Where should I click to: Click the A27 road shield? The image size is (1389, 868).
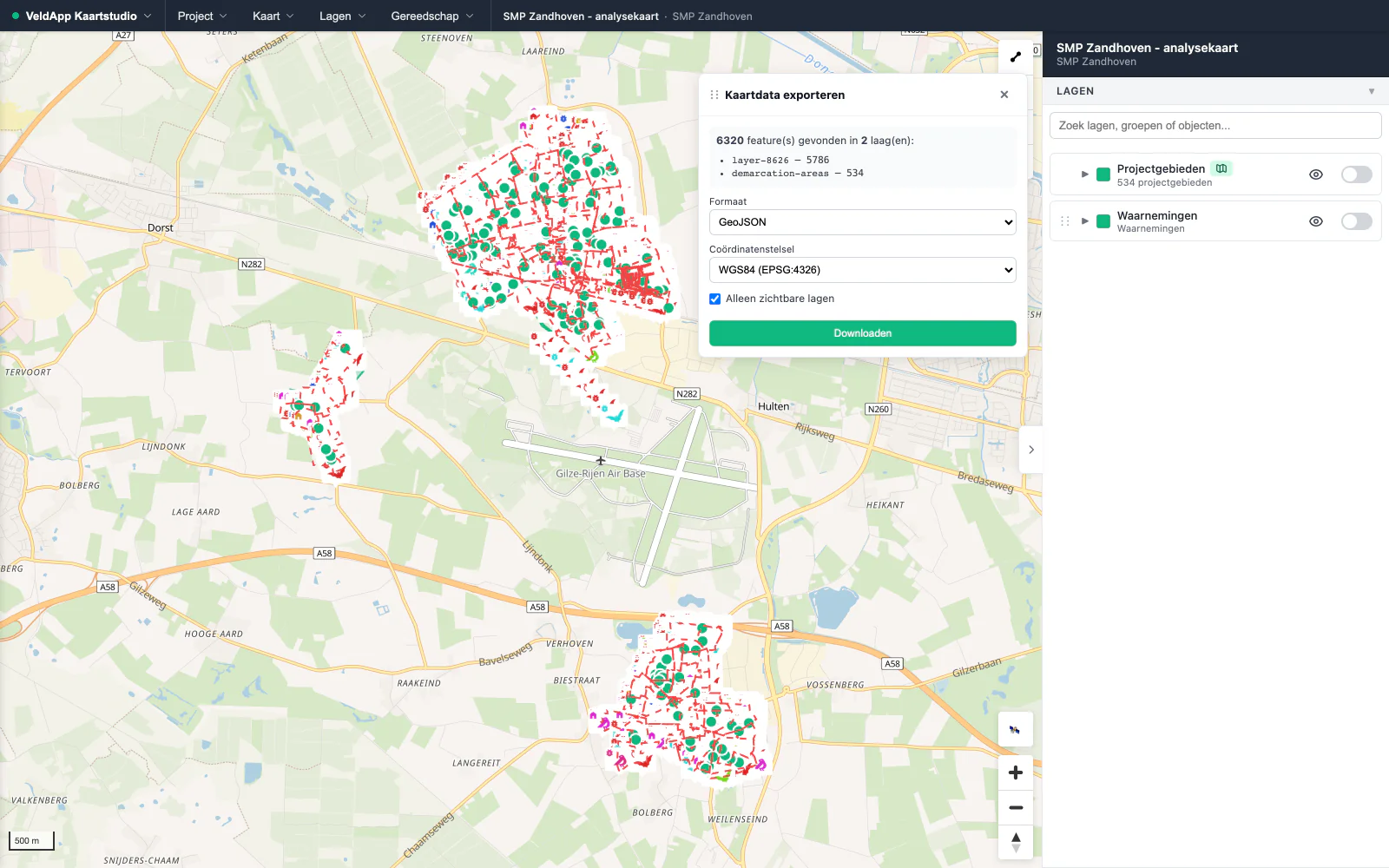(123, 36)
